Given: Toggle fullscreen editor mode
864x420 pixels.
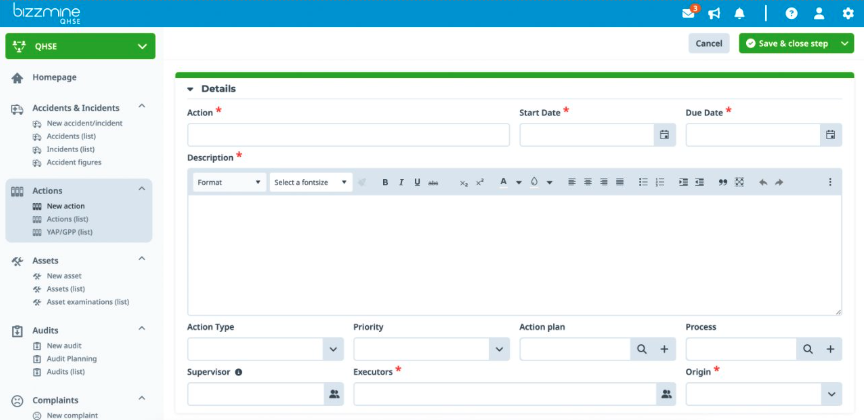Looking at the screenshot, I should tap(739, 182).
